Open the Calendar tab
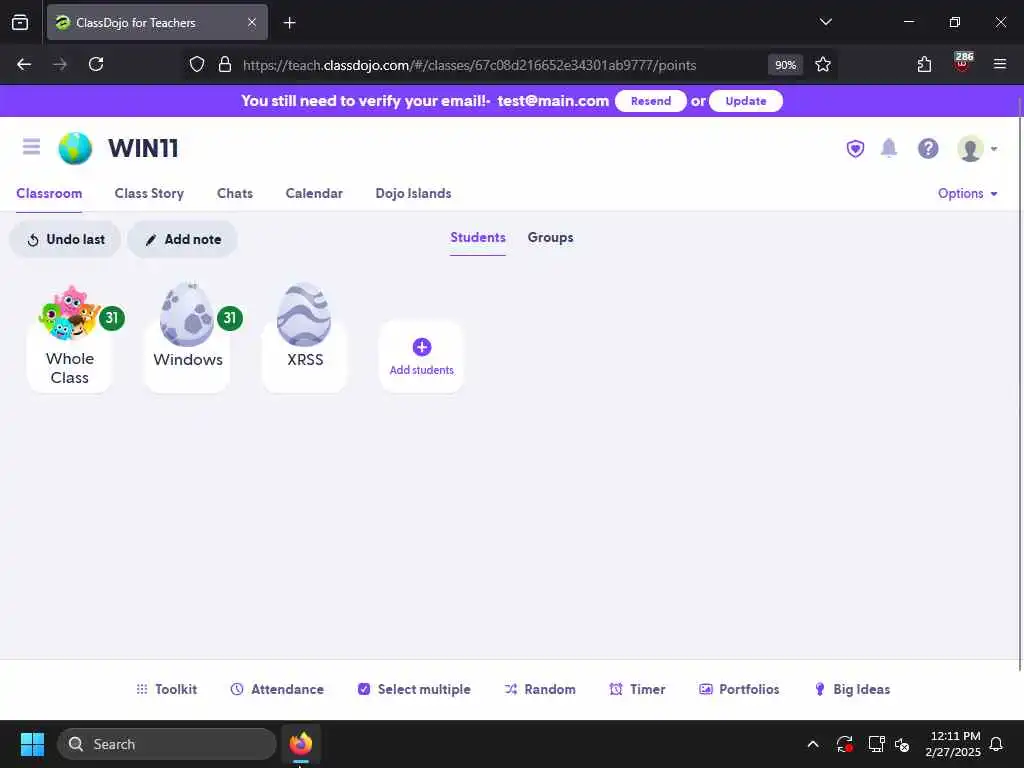1024x768 pixels. click(x=313, y=193)
